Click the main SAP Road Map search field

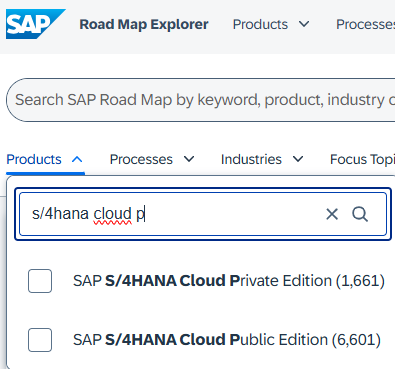(201, 100)
